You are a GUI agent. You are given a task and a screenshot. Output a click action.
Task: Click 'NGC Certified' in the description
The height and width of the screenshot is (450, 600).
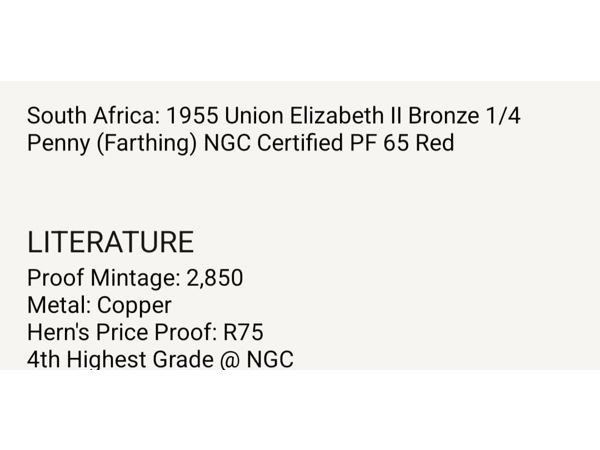click(273, 143)
